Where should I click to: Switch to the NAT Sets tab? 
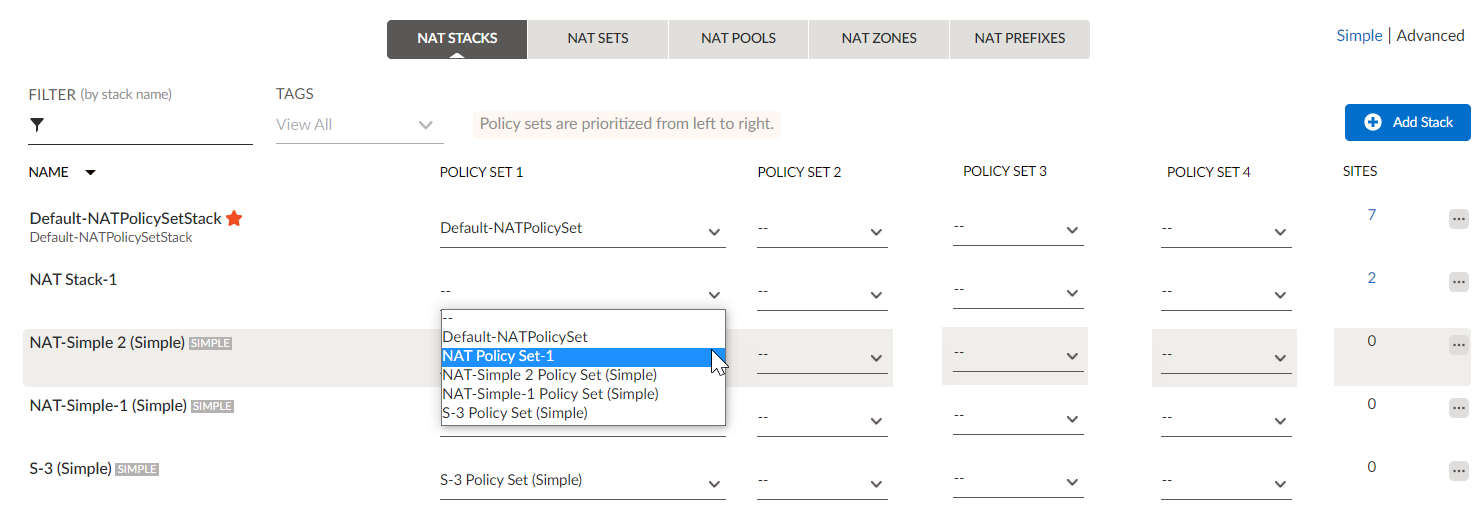pyautogui.click(x=598, y=39)
